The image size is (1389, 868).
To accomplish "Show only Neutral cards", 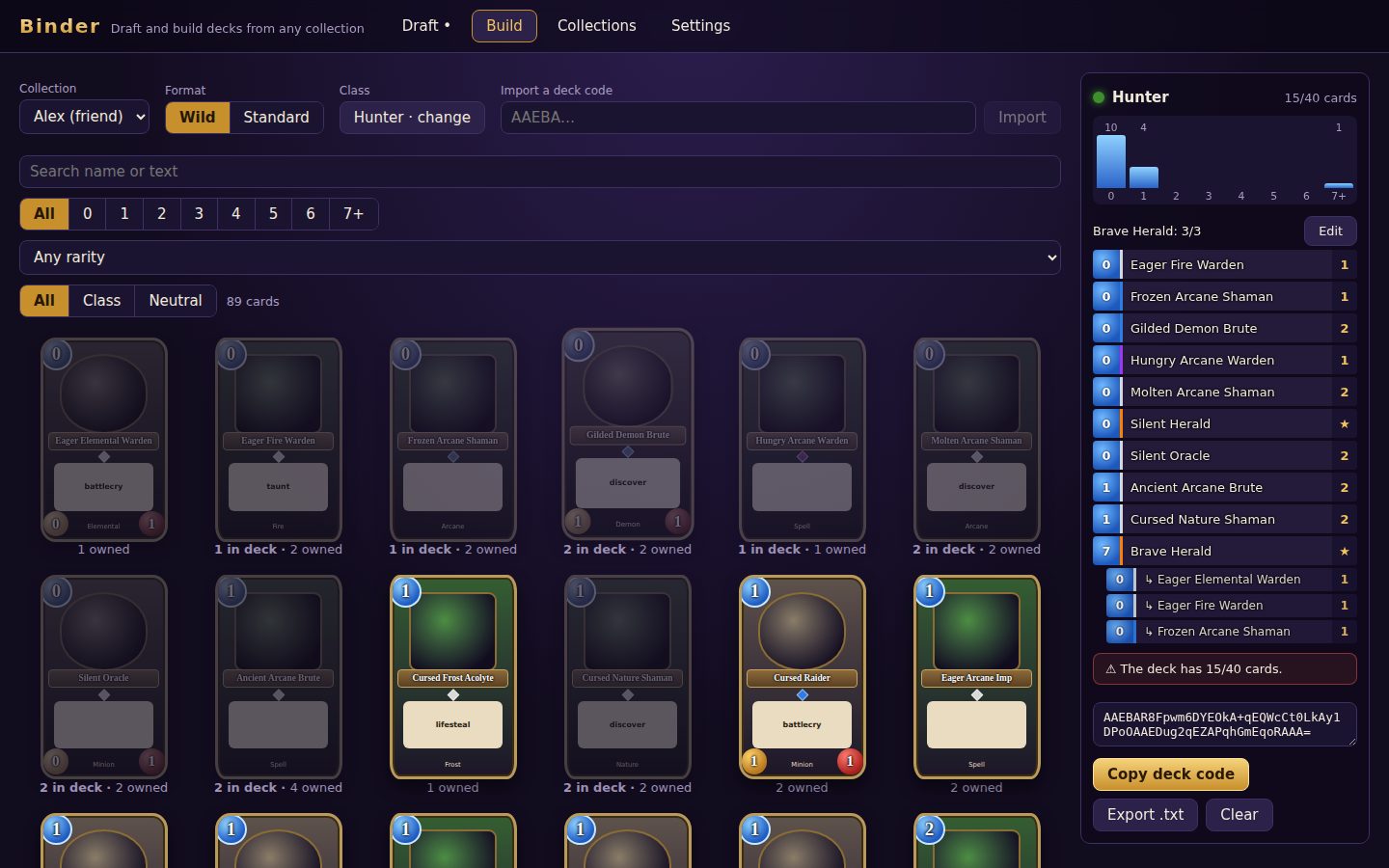I will (176, 301).
